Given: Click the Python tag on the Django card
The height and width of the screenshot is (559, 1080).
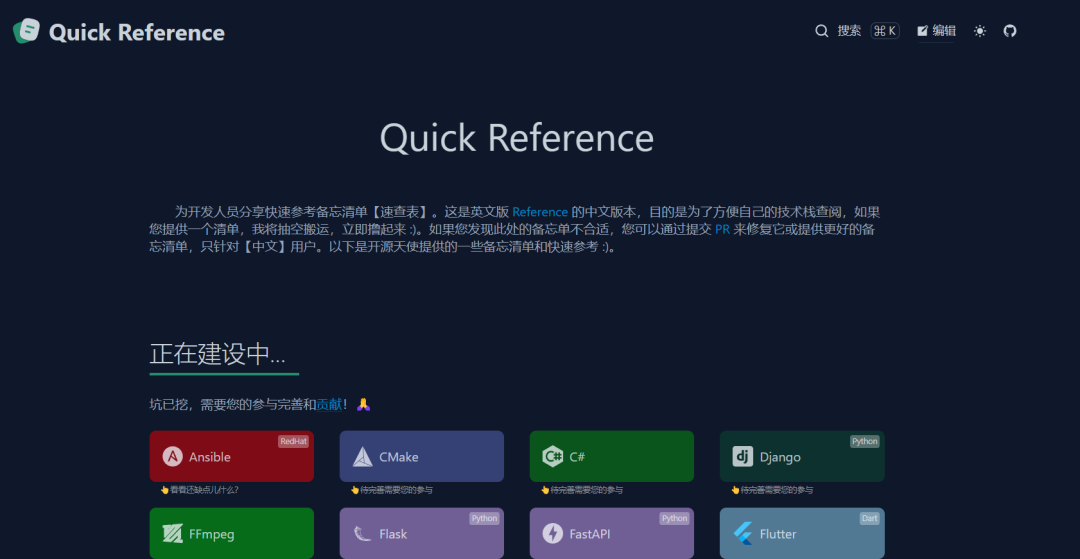Looking at the screenshot, I should point(864,441).
